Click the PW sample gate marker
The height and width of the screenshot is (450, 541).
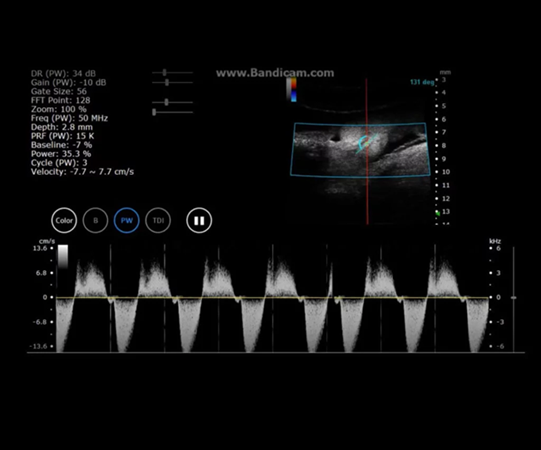(366, 143)
